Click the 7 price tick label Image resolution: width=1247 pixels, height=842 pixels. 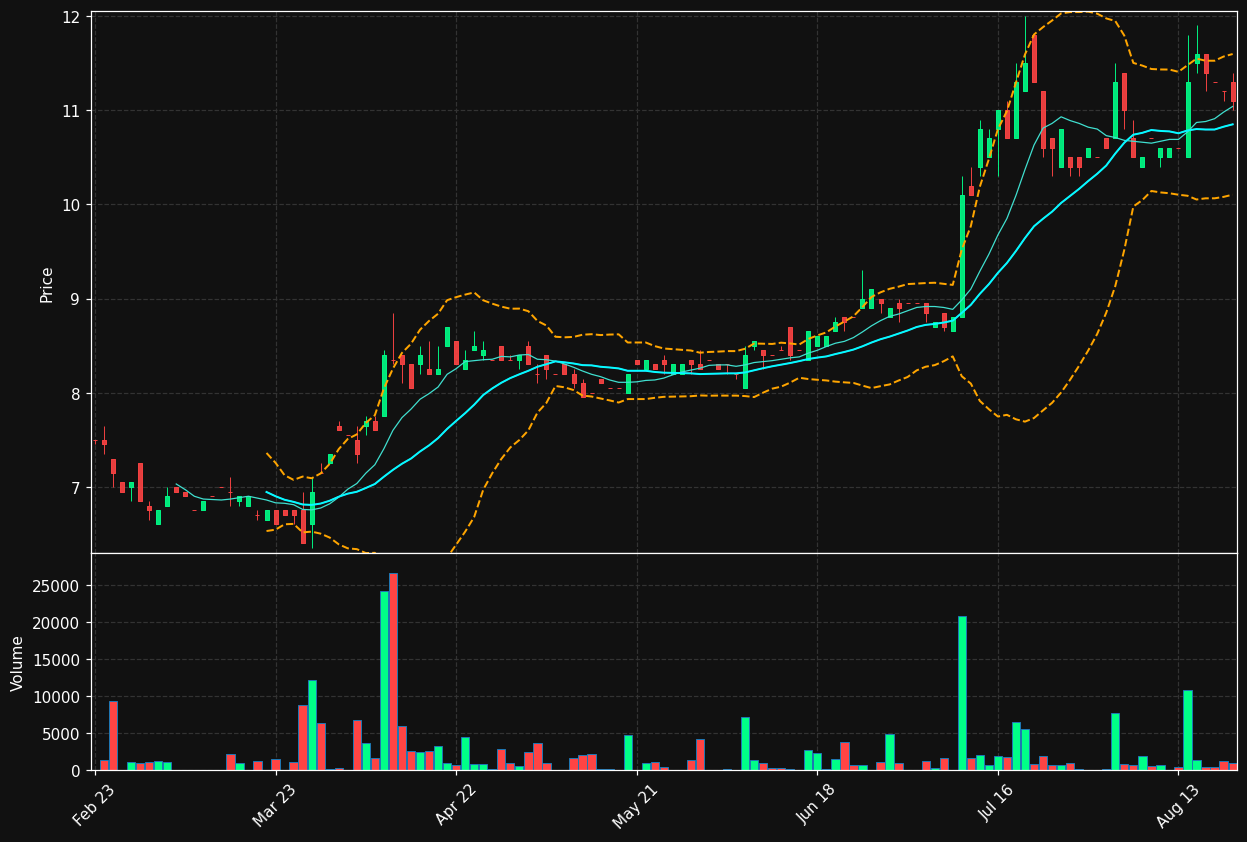pos(76,488)
